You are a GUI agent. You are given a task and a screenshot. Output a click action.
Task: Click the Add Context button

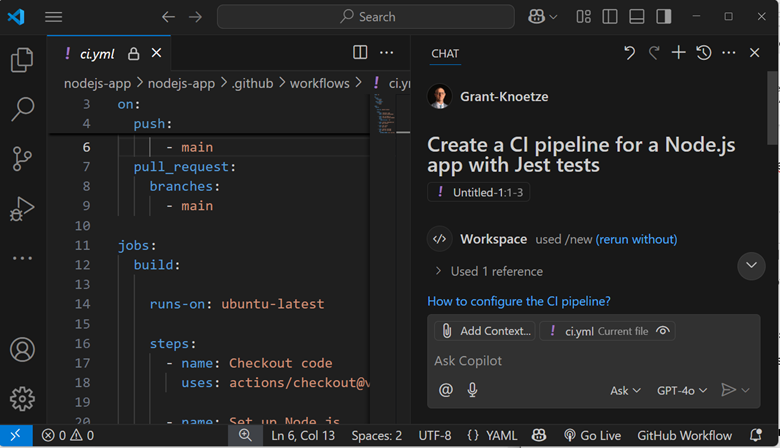coord(486,331)
